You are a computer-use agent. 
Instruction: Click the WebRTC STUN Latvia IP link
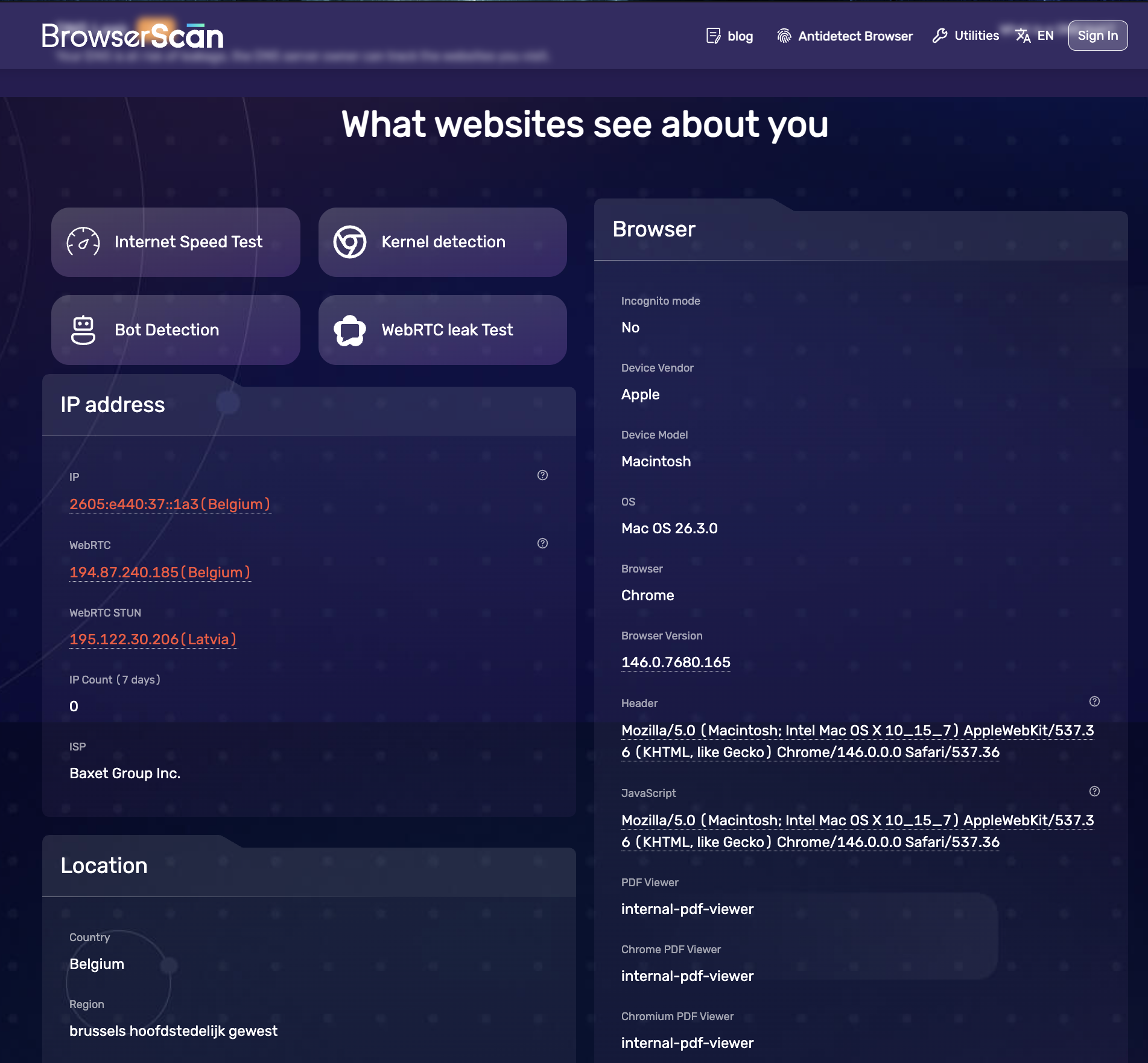[x=153, y=639]
